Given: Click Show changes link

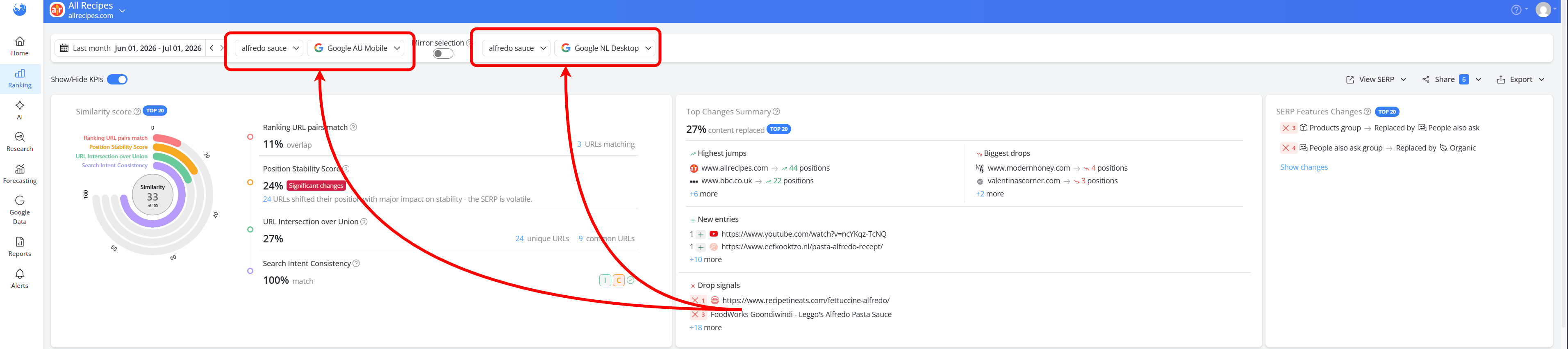Looking at the screenshot, I should click(1304, 167).
